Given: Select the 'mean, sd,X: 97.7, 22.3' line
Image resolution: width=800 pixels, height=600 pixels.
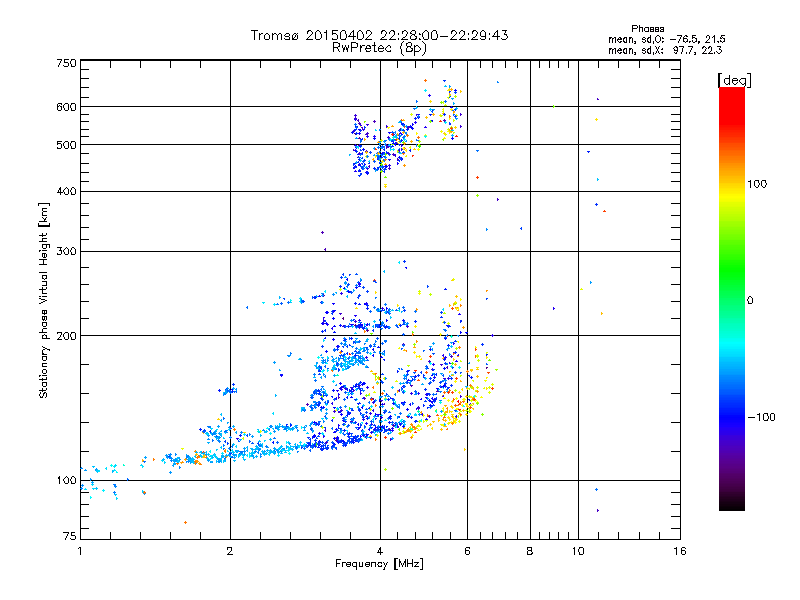Looking at the screenshot, I should 665,50.
